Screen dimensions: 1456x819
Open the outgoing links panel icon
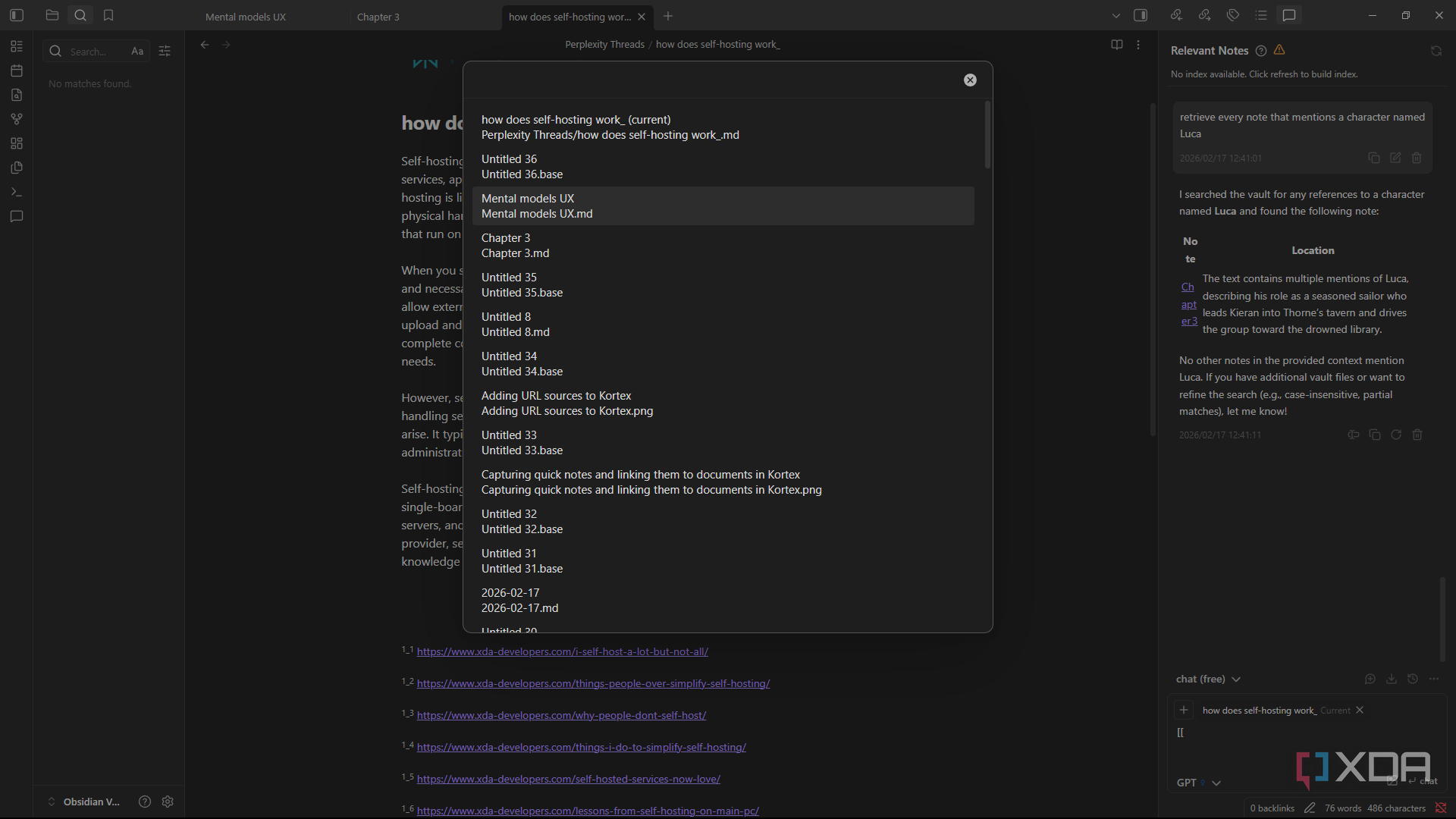point(1204,15)
